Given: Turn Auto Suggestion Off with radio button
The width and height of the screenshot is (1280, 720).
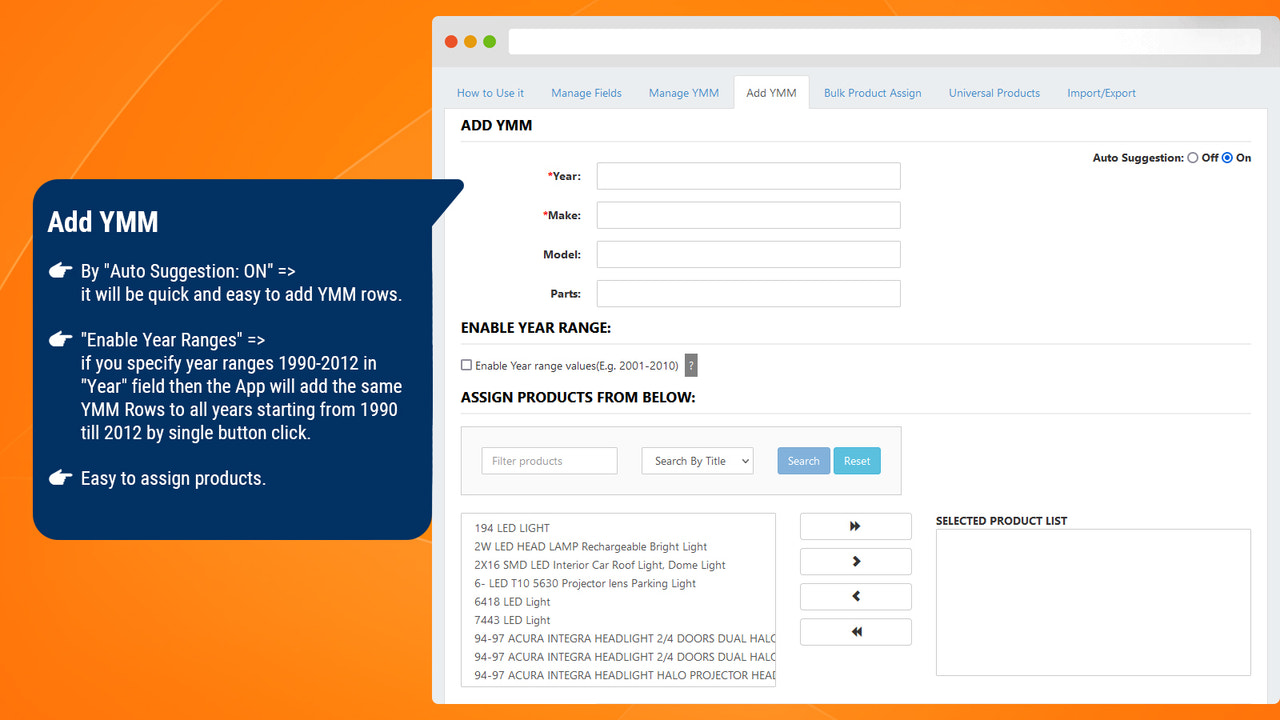Looking at the screenshot, I should click(1192, 157).
